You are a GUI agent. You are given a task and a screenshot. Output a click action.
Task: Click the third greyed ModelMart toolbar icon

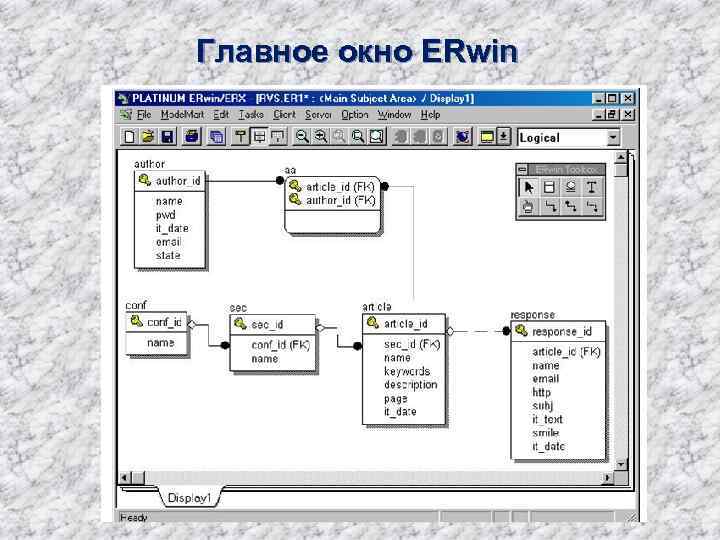pos(439,137)
